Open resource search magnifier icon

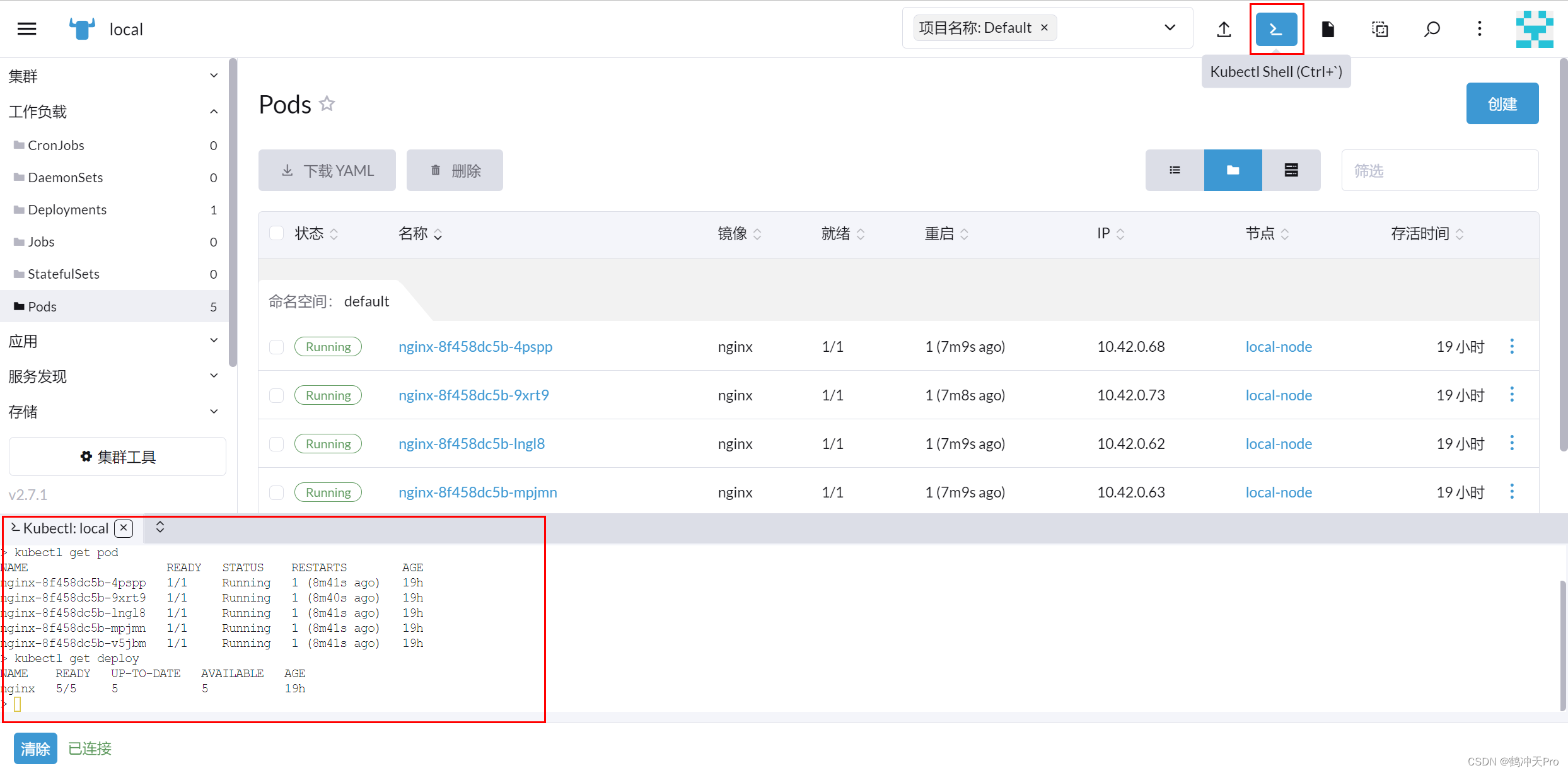pos(1432,29)
